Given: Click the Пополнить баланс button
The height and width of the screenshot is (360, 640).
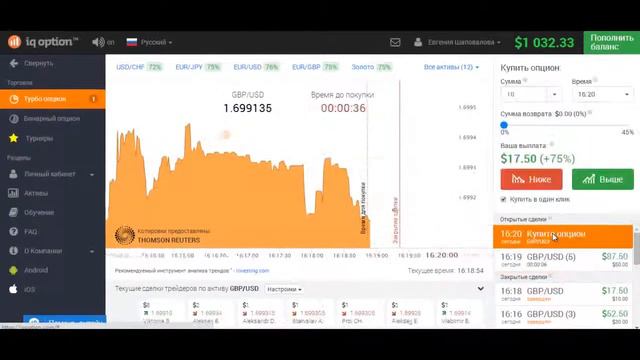Looking at the screenshot, I should click(x=611, y=42).
